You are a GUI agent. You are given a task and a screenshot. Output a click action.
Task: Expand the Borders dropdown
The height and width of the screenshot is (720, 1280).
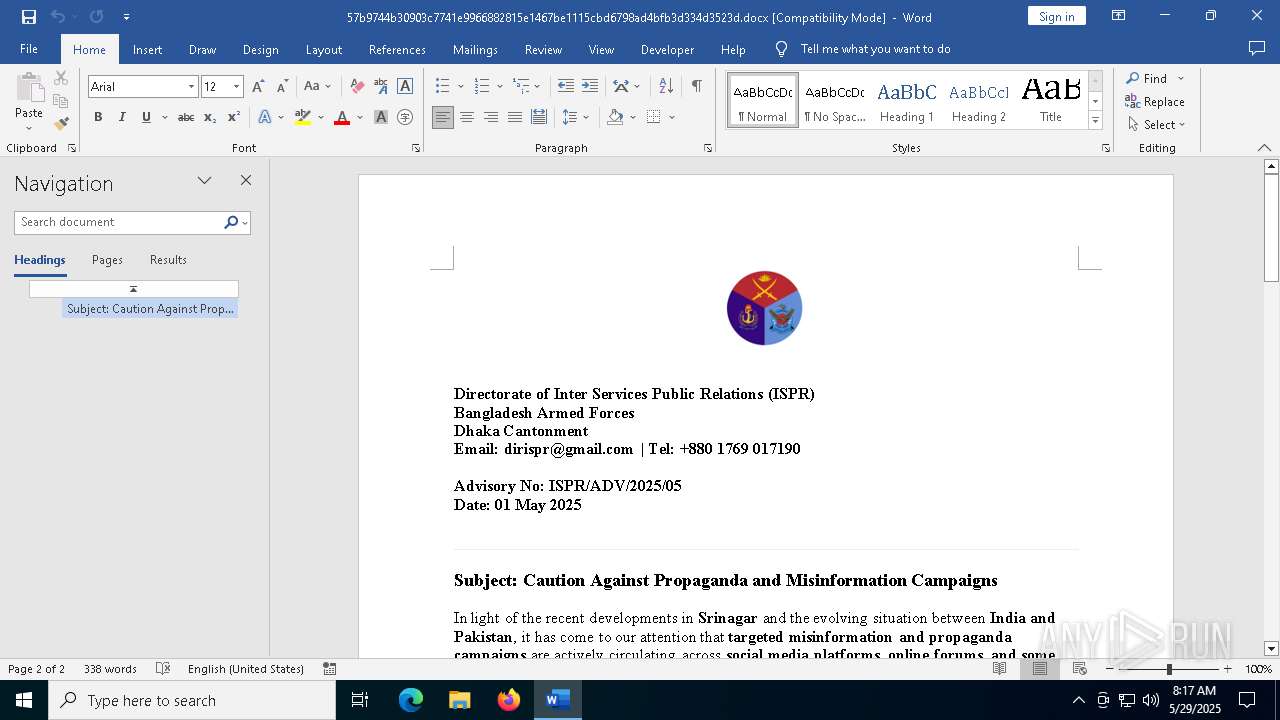(x=672, y=117)
